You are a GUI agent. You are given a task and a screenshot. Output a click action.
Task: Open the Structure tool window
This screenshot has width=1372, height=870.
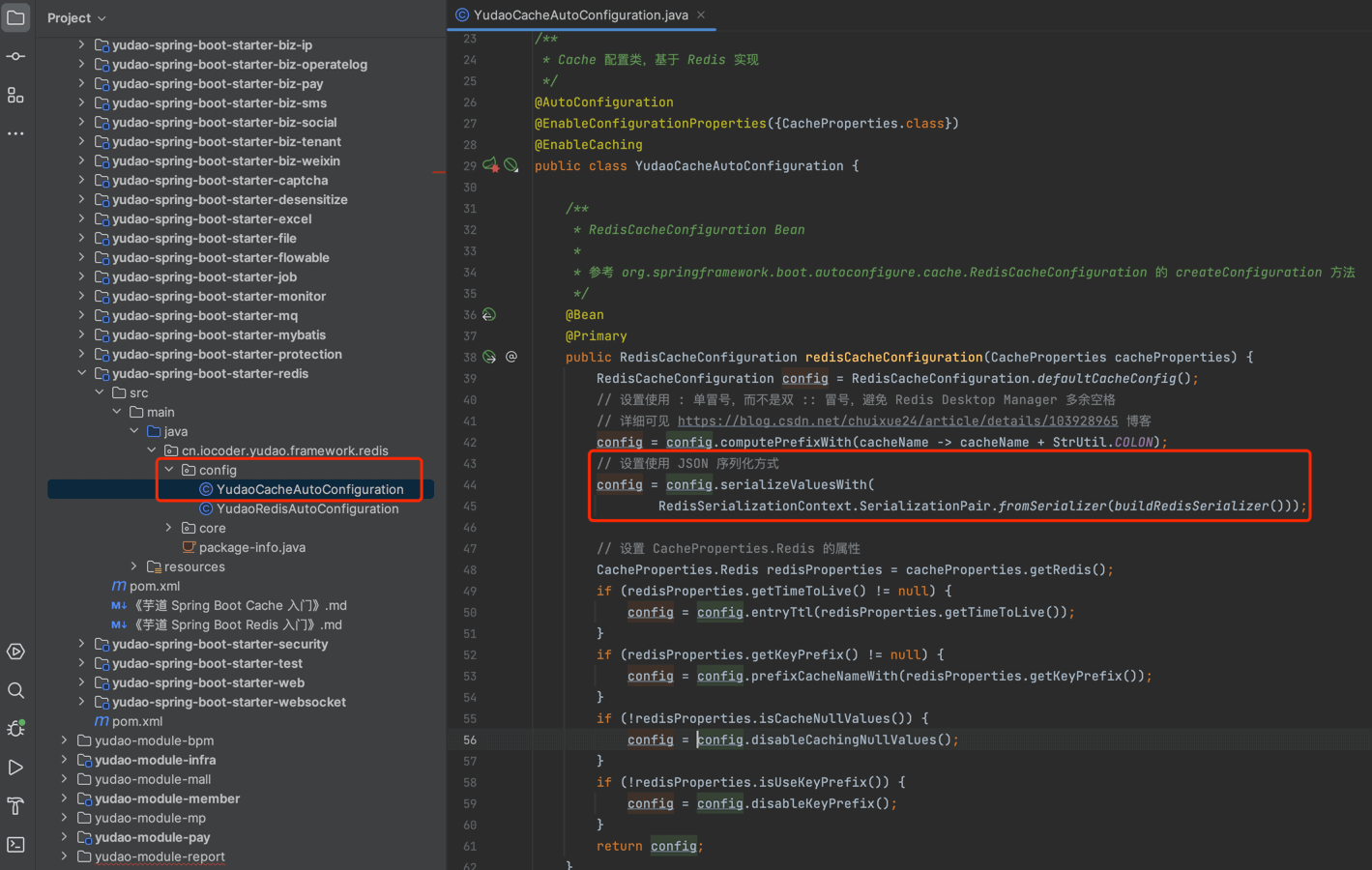15,95
